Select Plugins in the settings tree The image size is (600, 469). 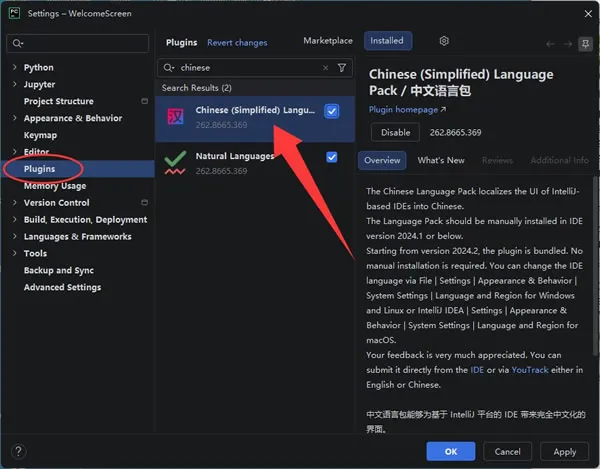(78, 169)
